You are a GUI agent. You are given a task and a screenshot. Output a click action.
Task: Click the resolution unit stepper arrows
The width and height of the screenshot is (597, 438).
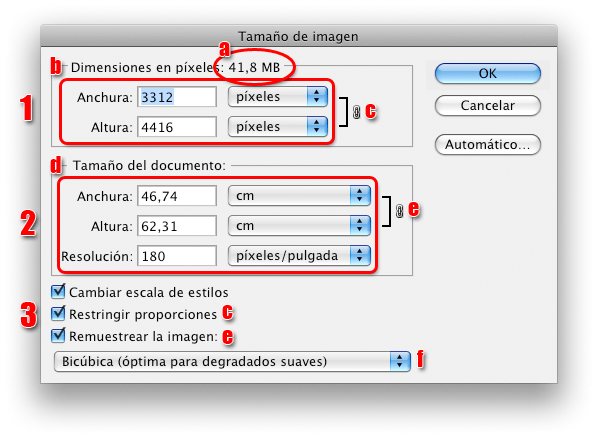360,255
